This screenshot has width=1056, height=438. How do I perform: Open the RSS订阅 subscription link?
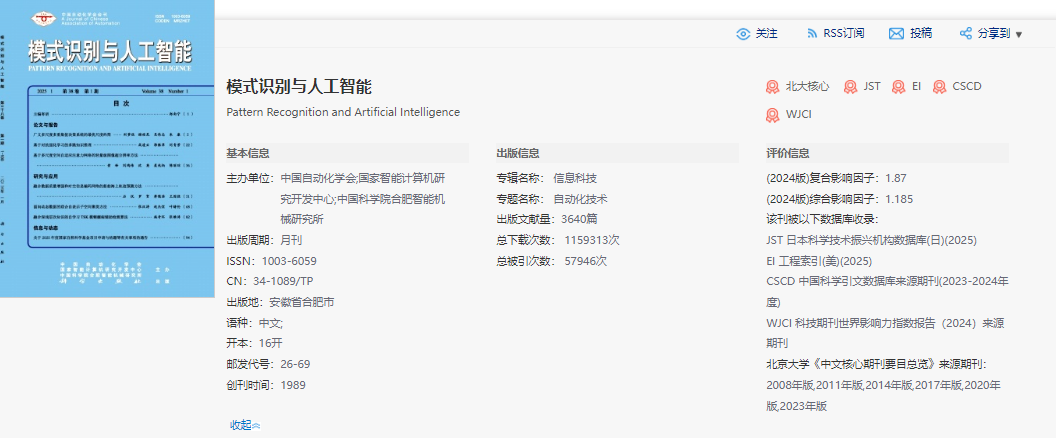[844, 34]
